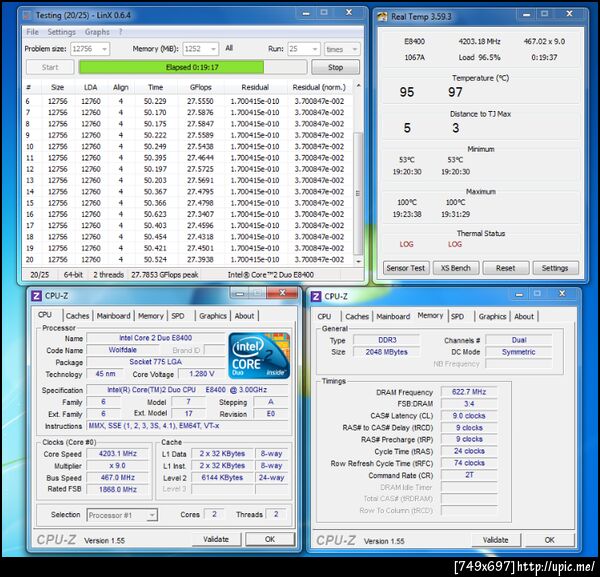The width and height of the screenshot is (600, 577).
Task: Click the All memory button in LinX
Action: coord(229,48)
